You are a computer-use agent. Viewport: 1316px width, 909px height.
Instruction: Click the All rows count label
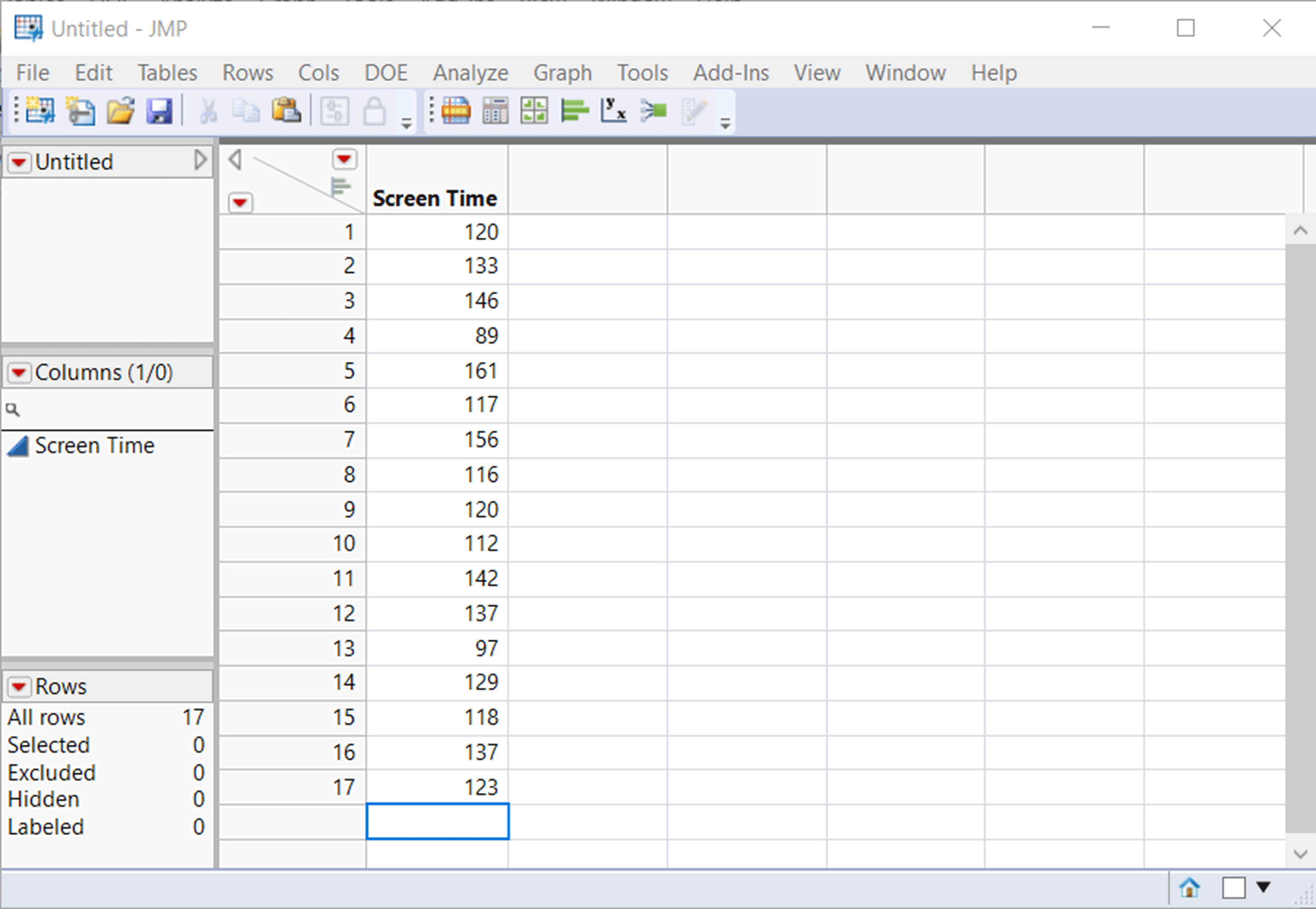(46, 718)
